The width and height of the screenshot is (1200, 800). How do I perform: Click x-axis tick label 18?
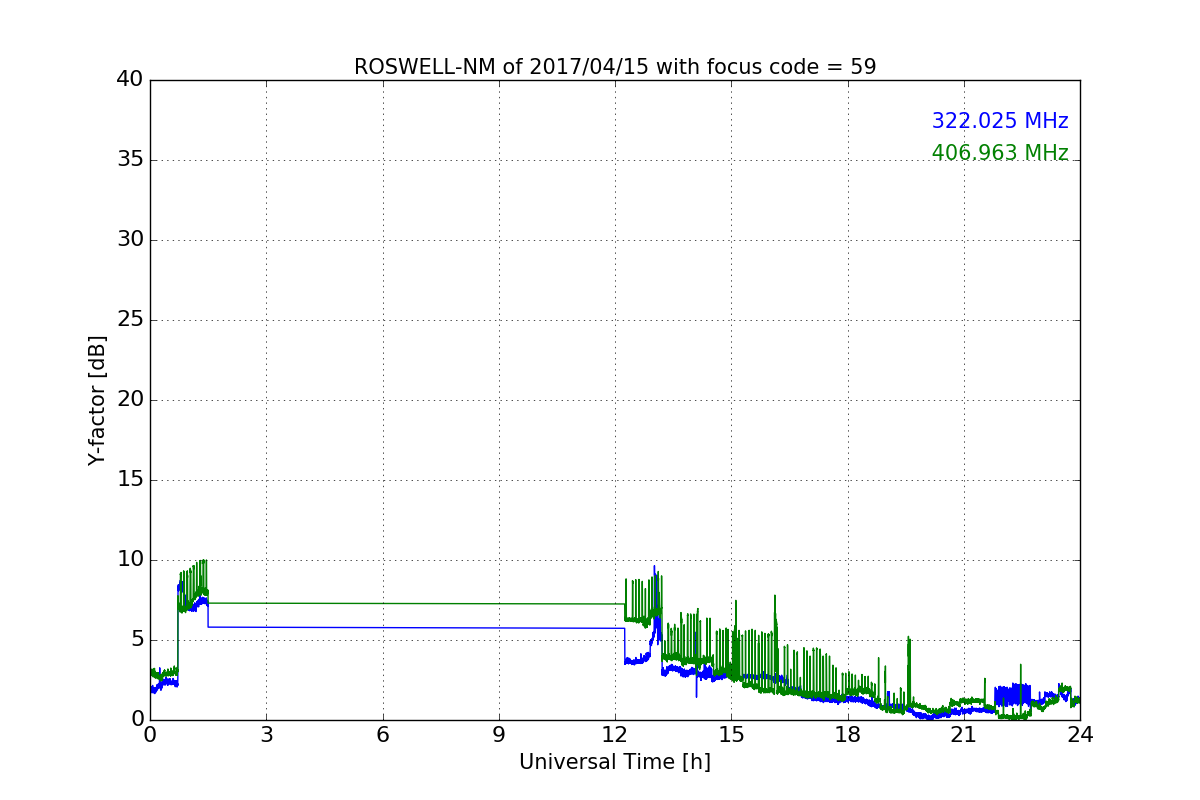pos(848,734)
